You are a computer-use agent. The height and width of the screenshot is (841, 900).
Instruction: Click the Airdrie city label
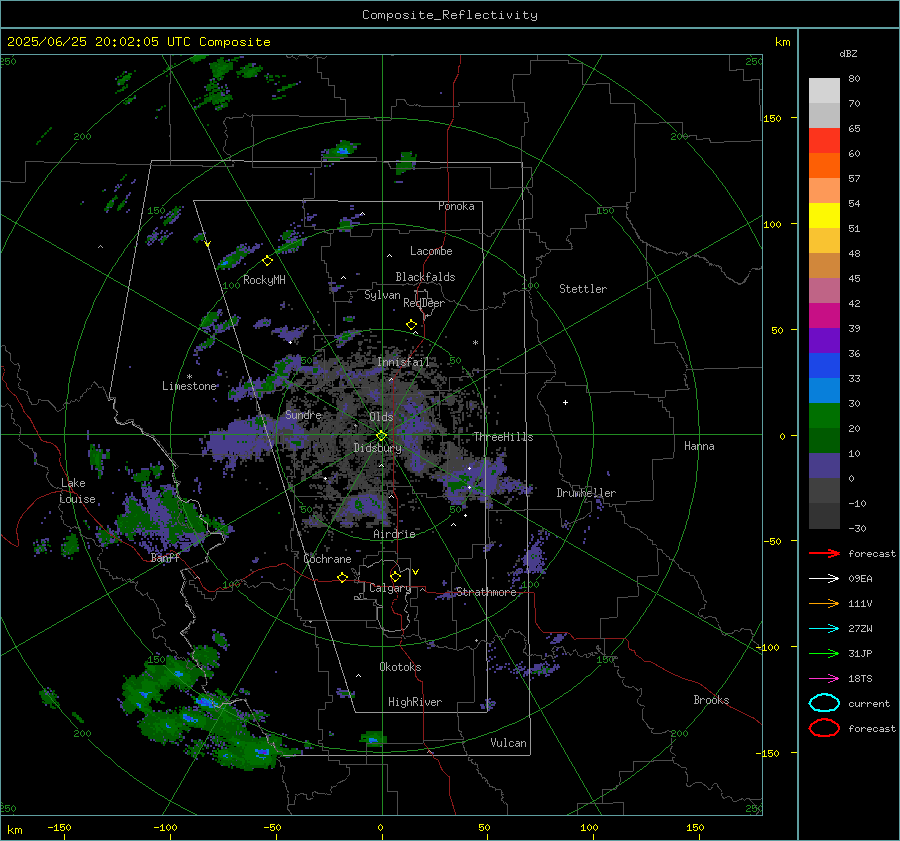(x=394, y=534)
